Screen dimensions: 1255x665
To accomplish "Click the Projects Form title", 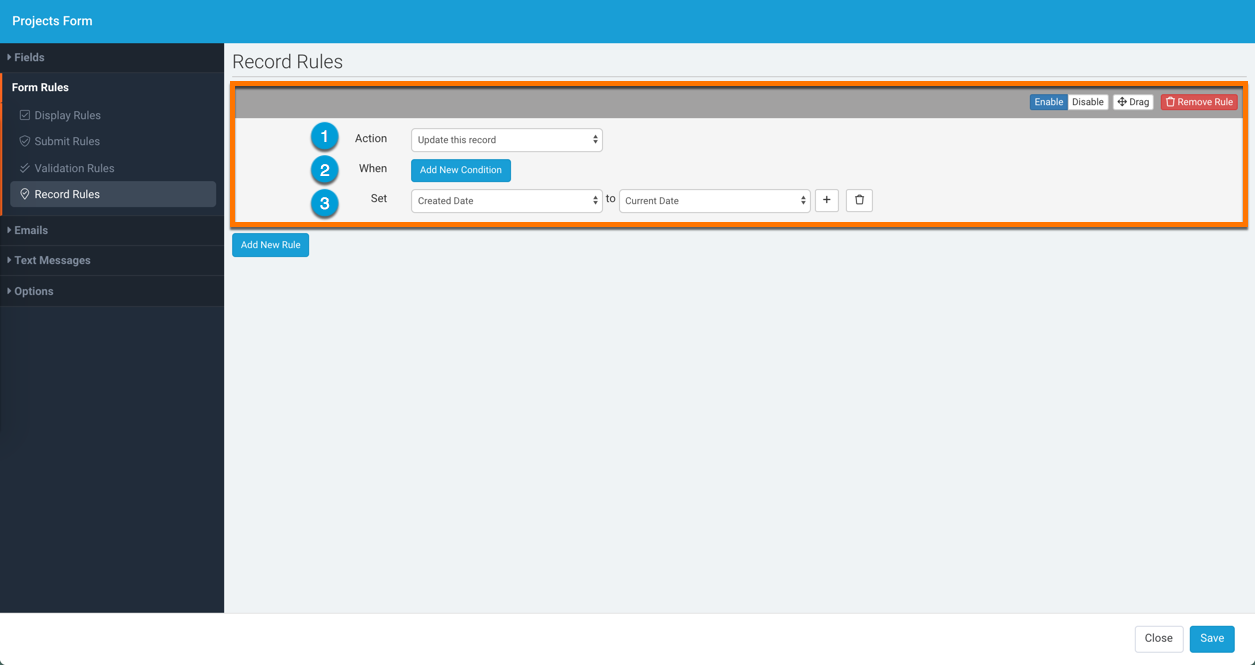I will click(x=52, y=21).
